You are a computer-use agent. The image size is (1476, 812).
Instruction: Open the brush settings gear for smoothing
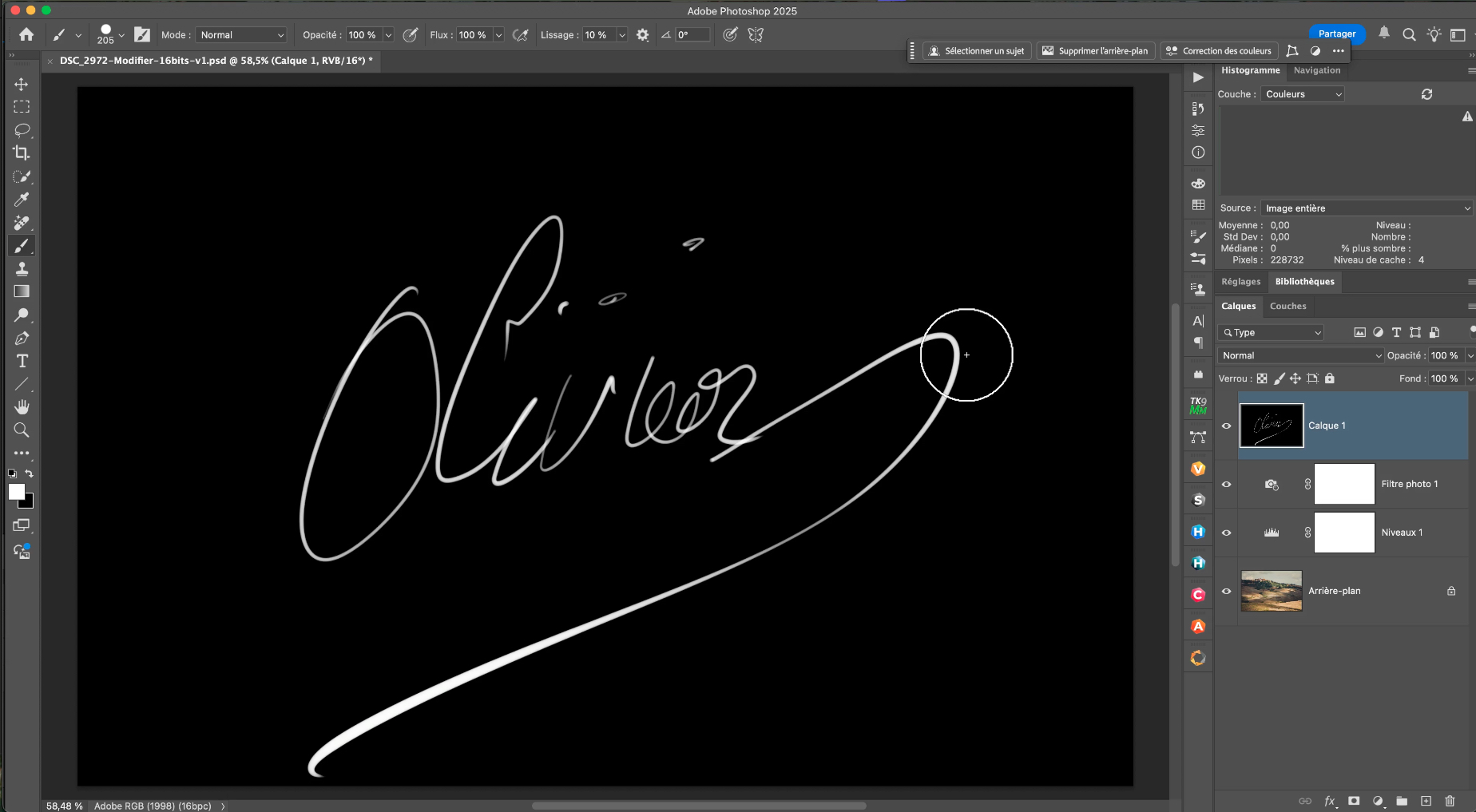(x=642, y=35)
